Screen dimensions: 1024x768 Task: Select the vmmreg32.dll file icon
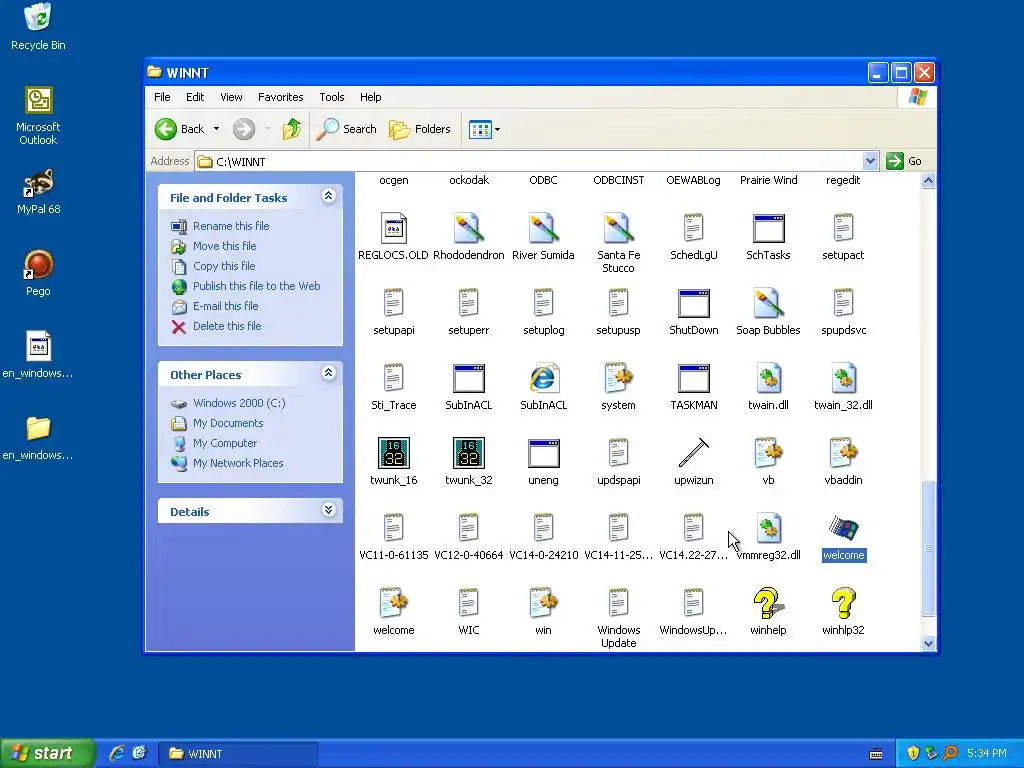pyautogui.click(x=768, y=528)
